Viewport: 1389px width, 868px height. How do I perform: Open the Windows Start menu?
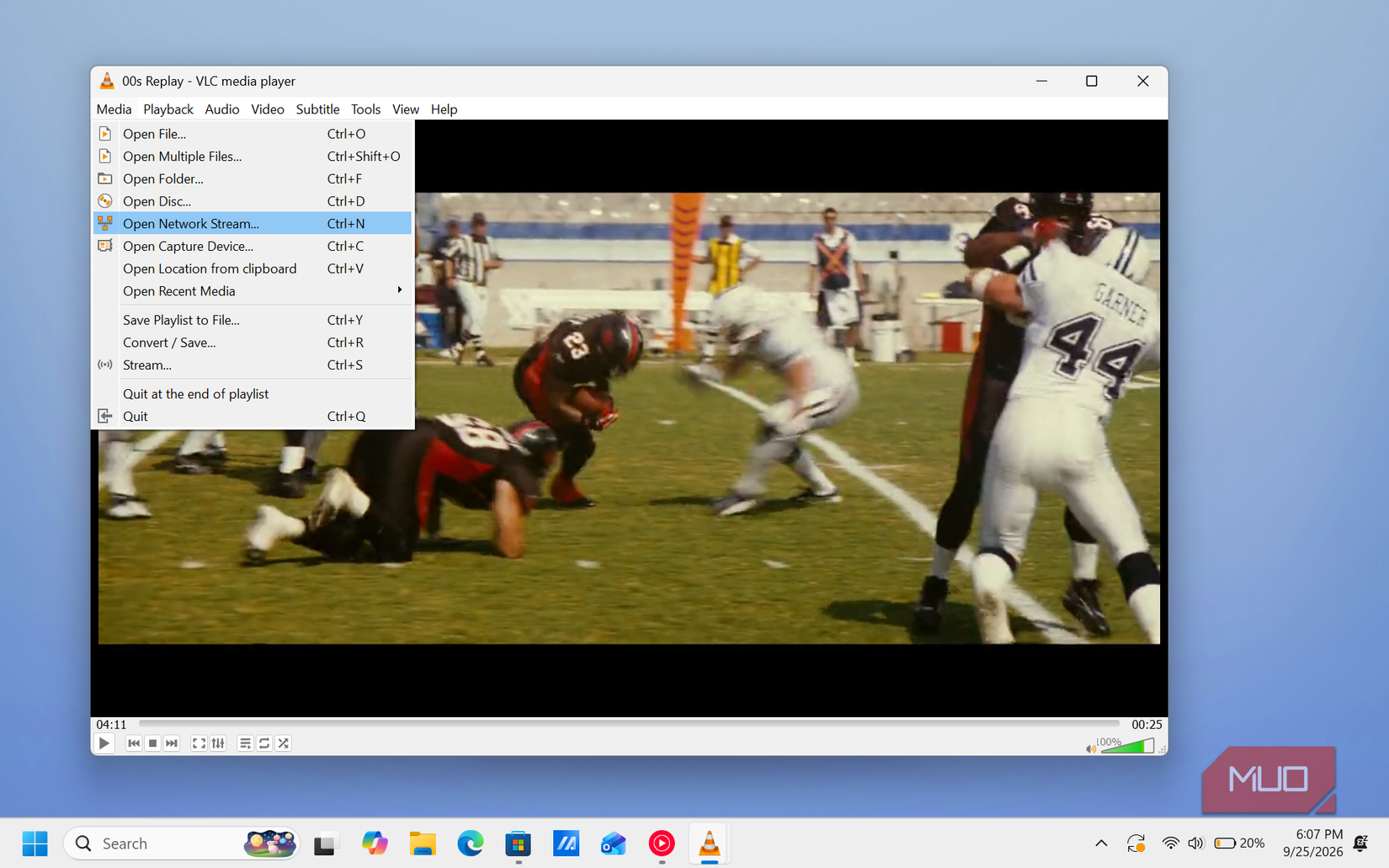pos(35,843)
